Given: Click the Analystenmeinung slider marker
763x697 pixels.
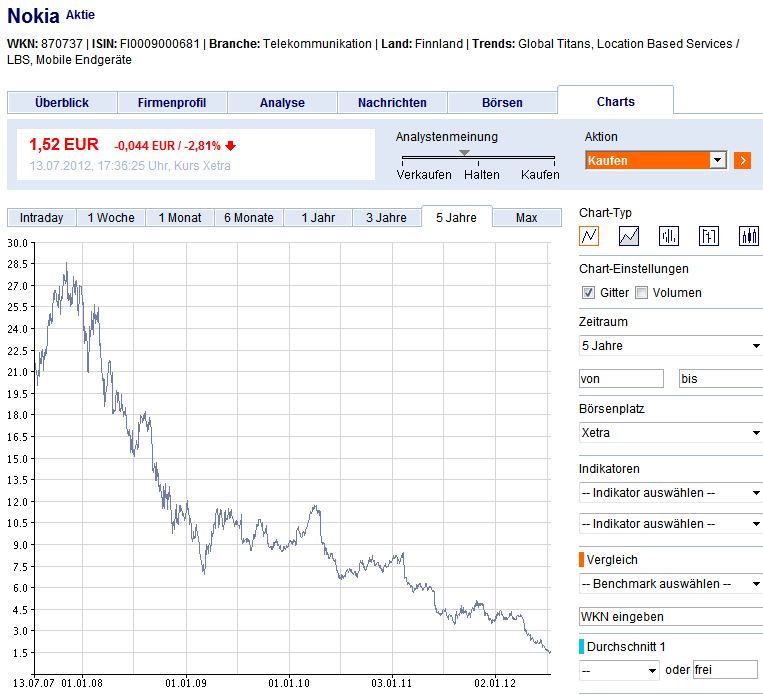Looking at the screenshot, I should coord(465,153).
